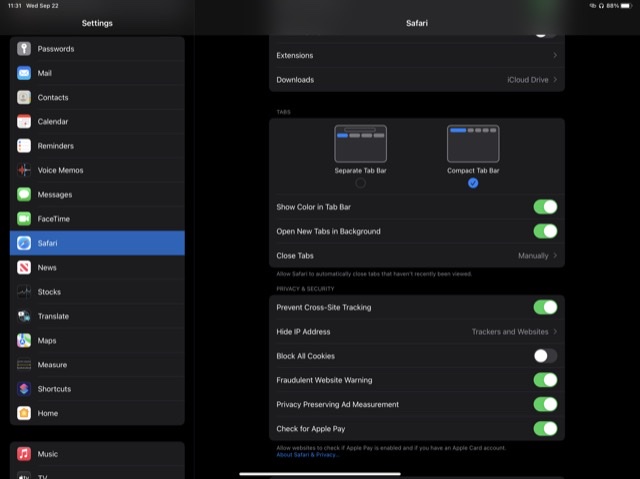Tap the News app icon
Screen dimensions: 640x479
(24, 268)
